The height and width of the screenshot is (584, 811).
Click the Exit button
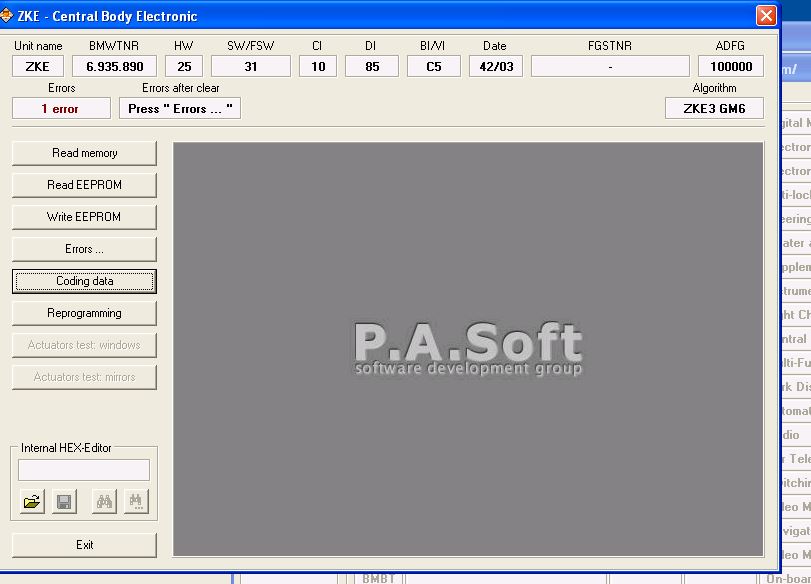84,545
